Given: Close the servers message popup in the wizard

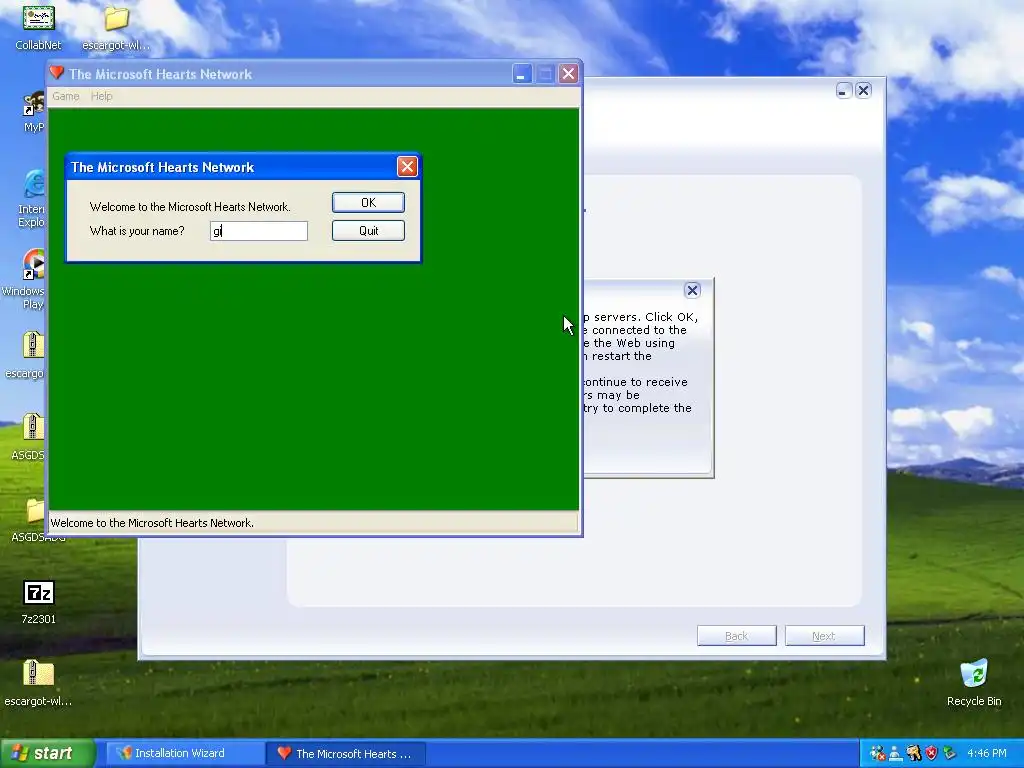Looking at the screenshot, I should pos(692,290).
